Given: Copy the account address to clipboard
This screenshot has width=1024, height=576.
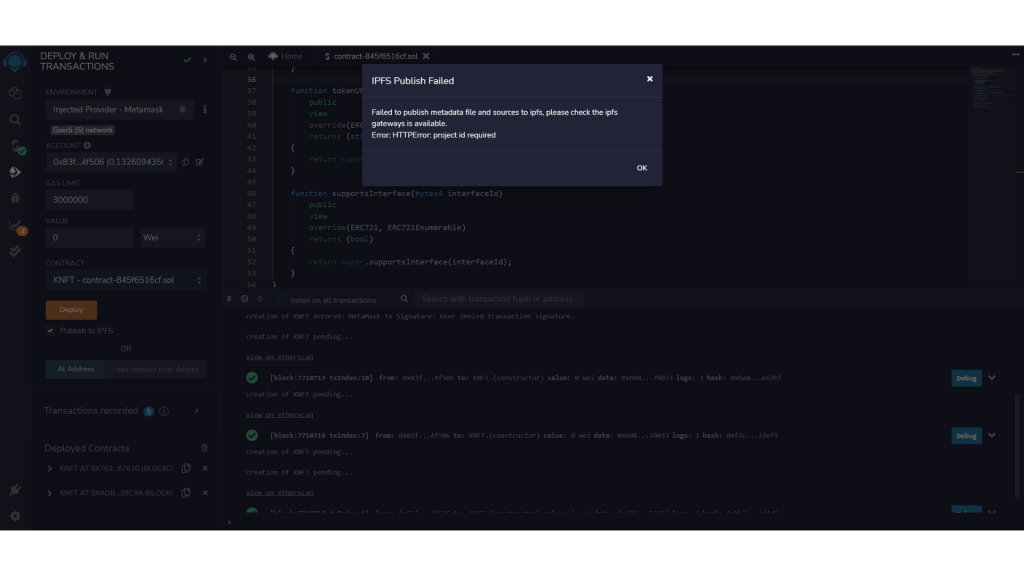Looking at the screenshot, I should pos(186,162).
